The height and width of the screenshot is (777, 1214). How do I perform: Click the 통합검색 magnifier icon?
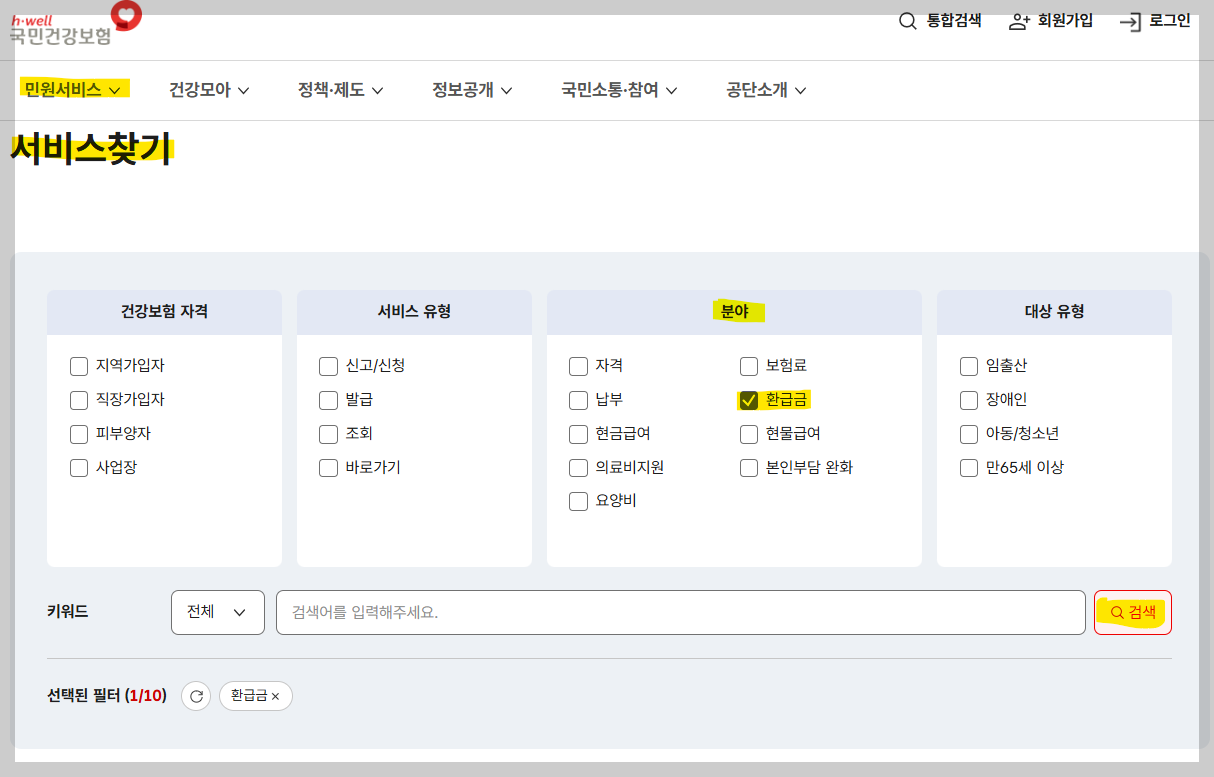pyautogui.click(x=907, y=21)
